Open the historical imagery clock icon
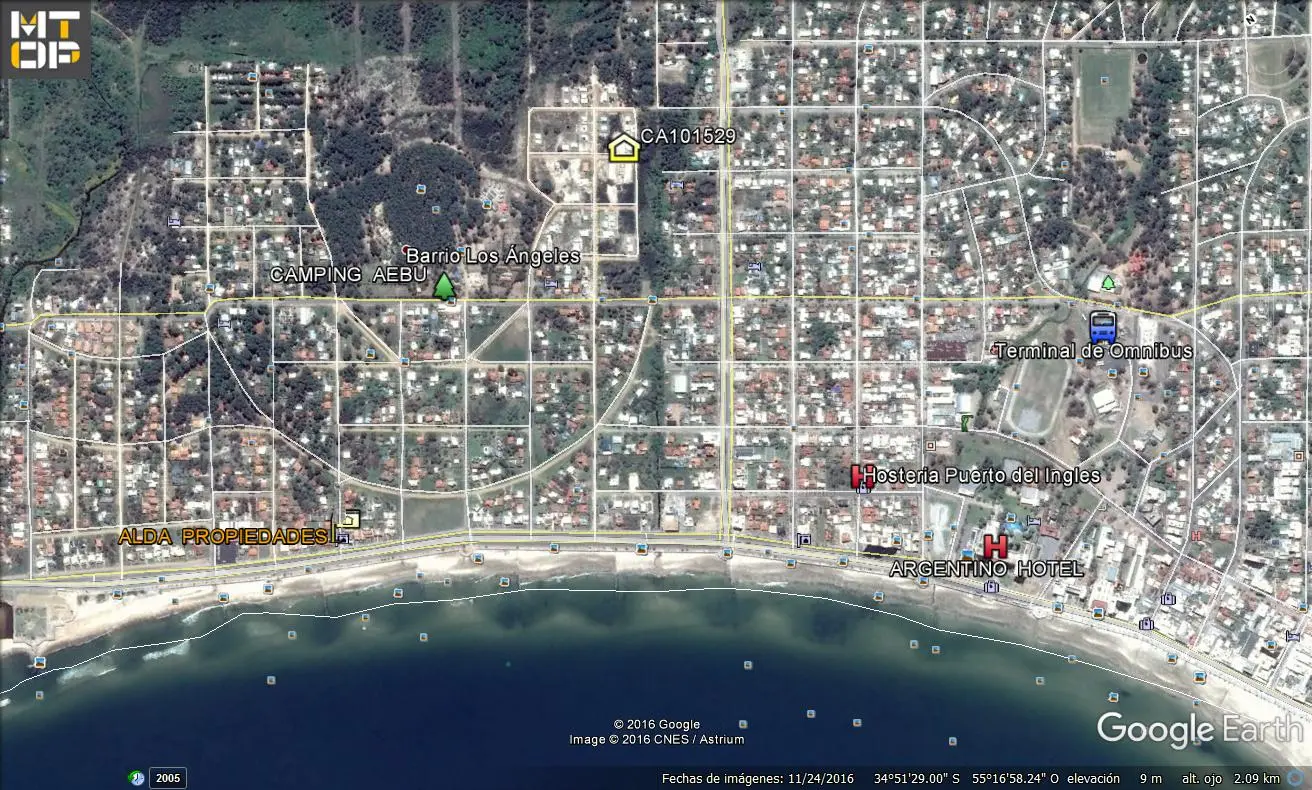The height and width of the screenshot is (790, 1312). coord(137,778)
